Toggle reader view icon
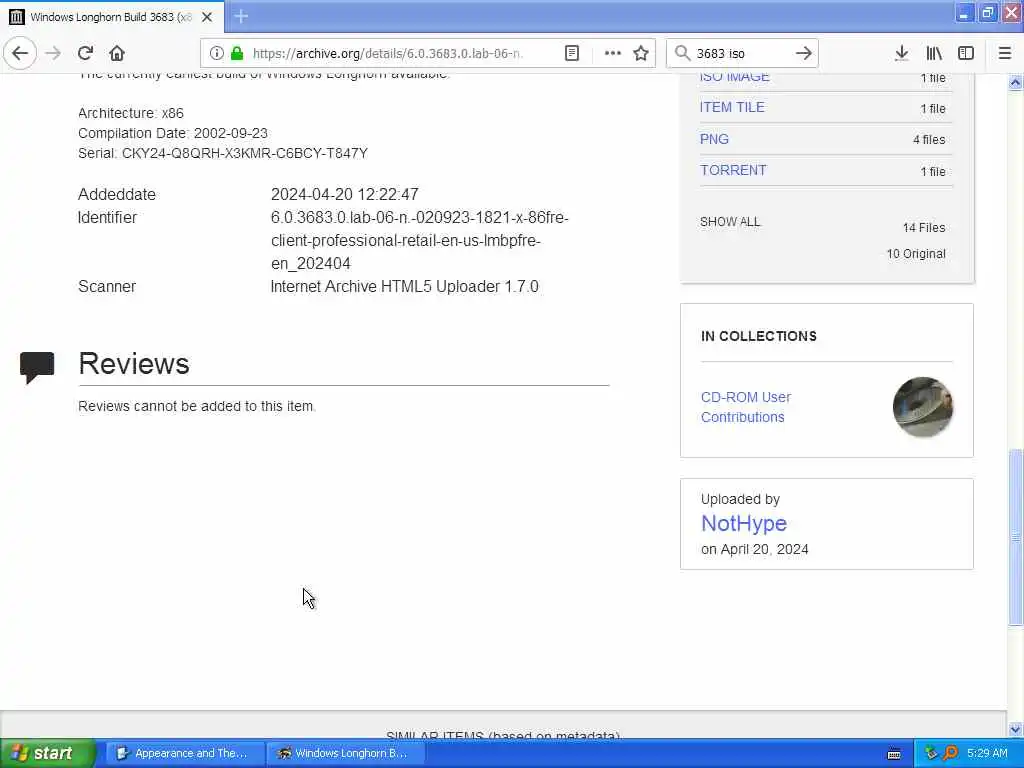This screenshot has height=768, width=1024. 571,53
